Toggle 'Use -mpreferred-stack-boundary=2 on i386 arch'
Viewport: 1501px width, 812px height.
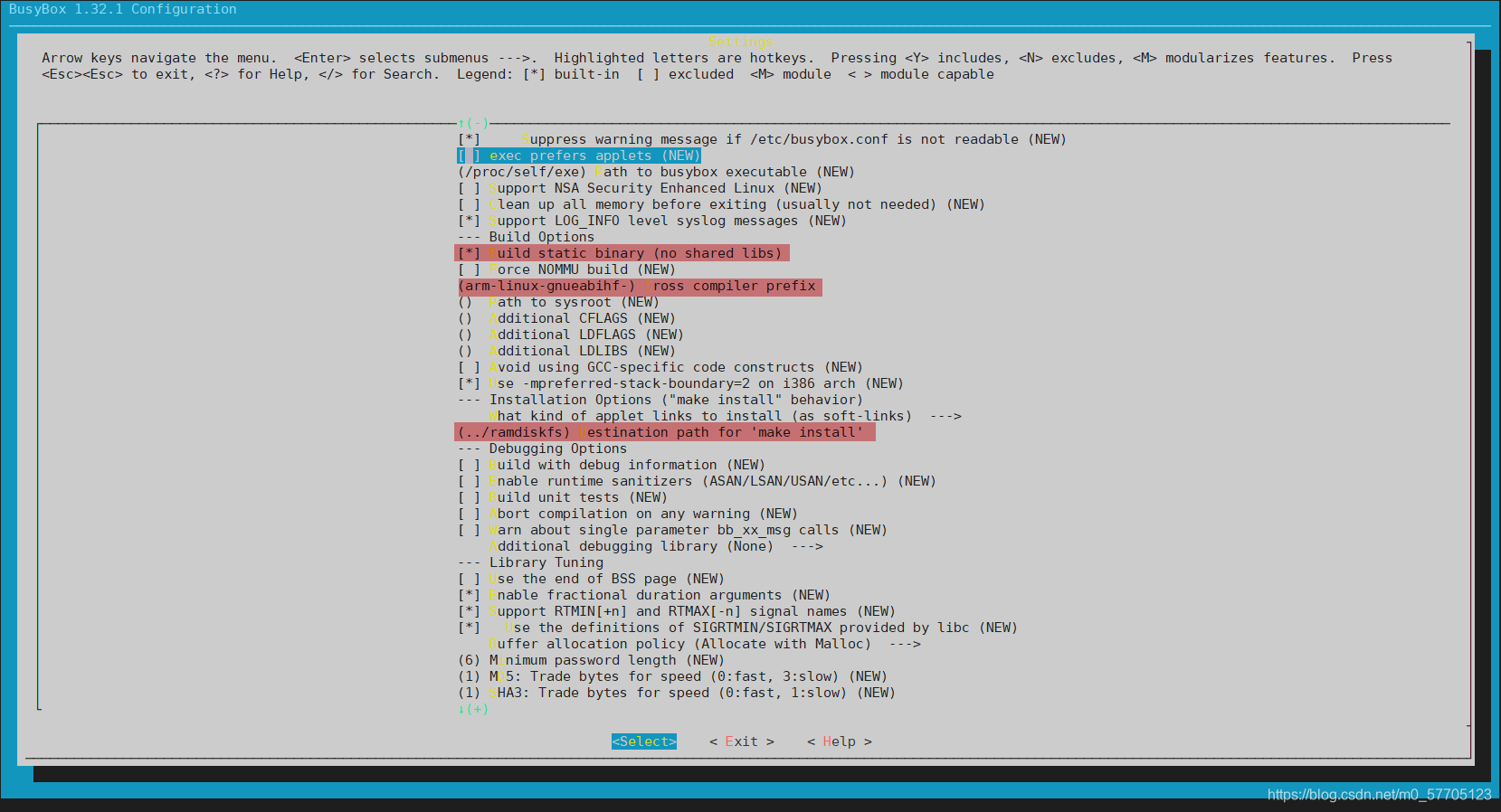tap(680, 383)
